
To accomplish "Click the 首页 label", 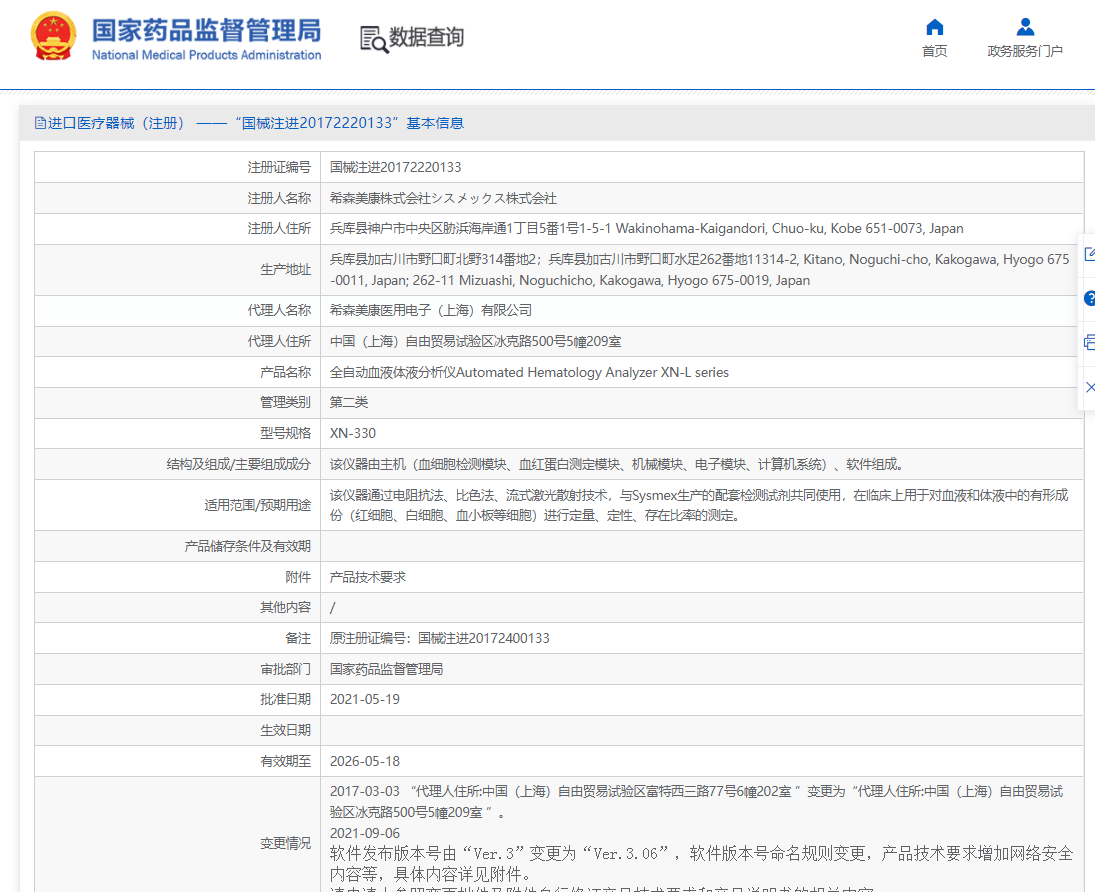I will (934, 51).
